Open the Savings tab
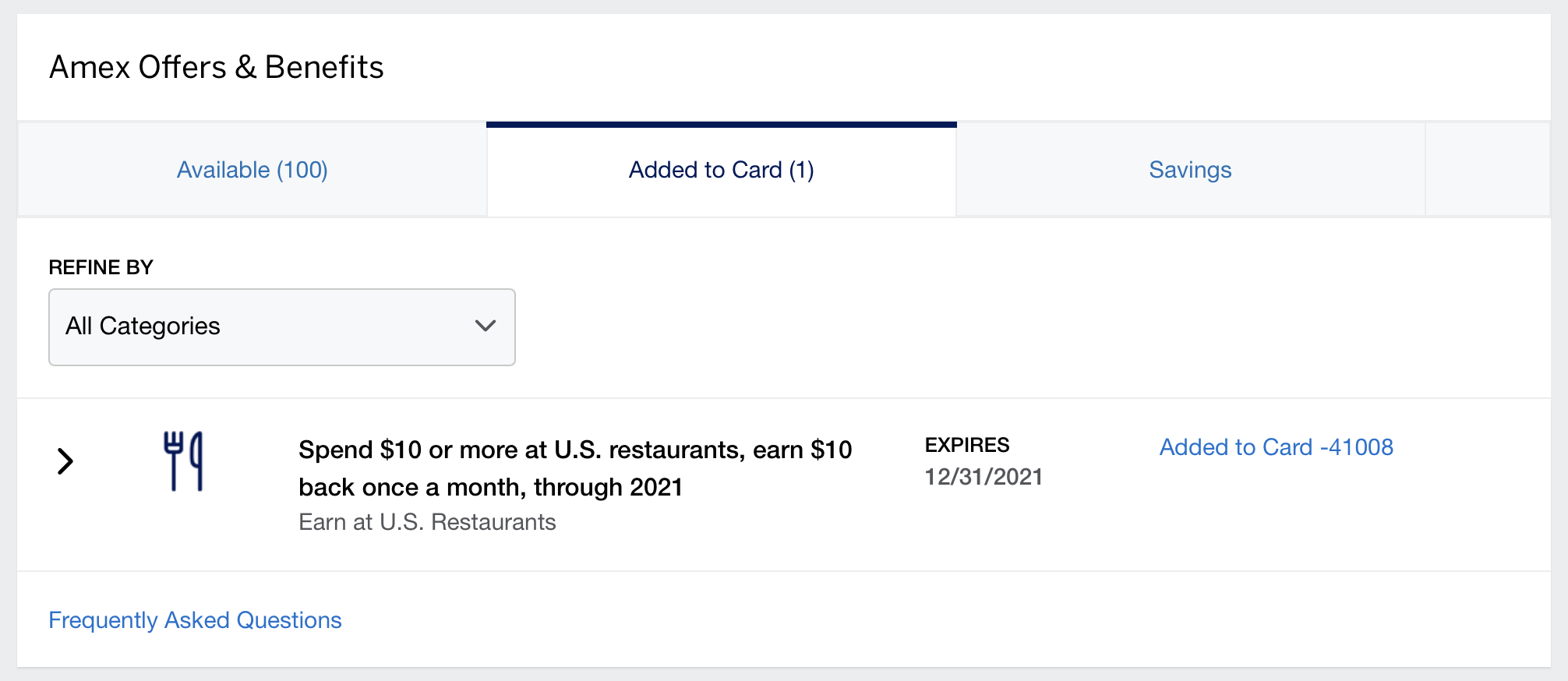 pos(1189,170)
